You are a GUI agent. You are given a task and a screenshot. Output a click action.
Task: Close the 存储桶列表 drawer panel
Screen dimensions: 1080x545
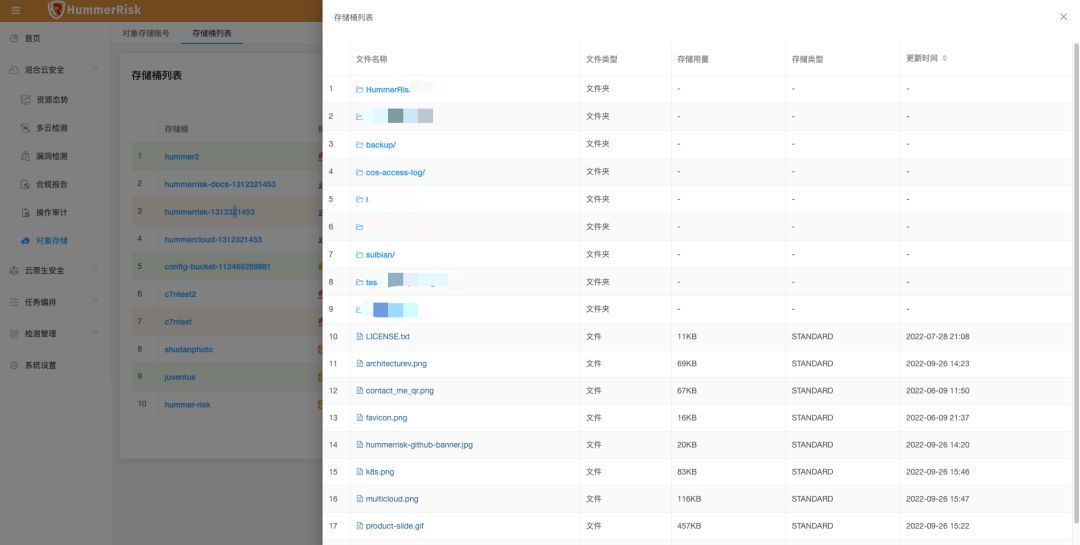pos(1063,17)
